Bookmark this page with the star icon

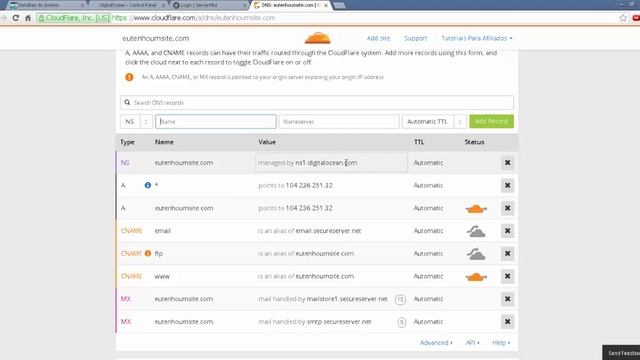point(623,18)
